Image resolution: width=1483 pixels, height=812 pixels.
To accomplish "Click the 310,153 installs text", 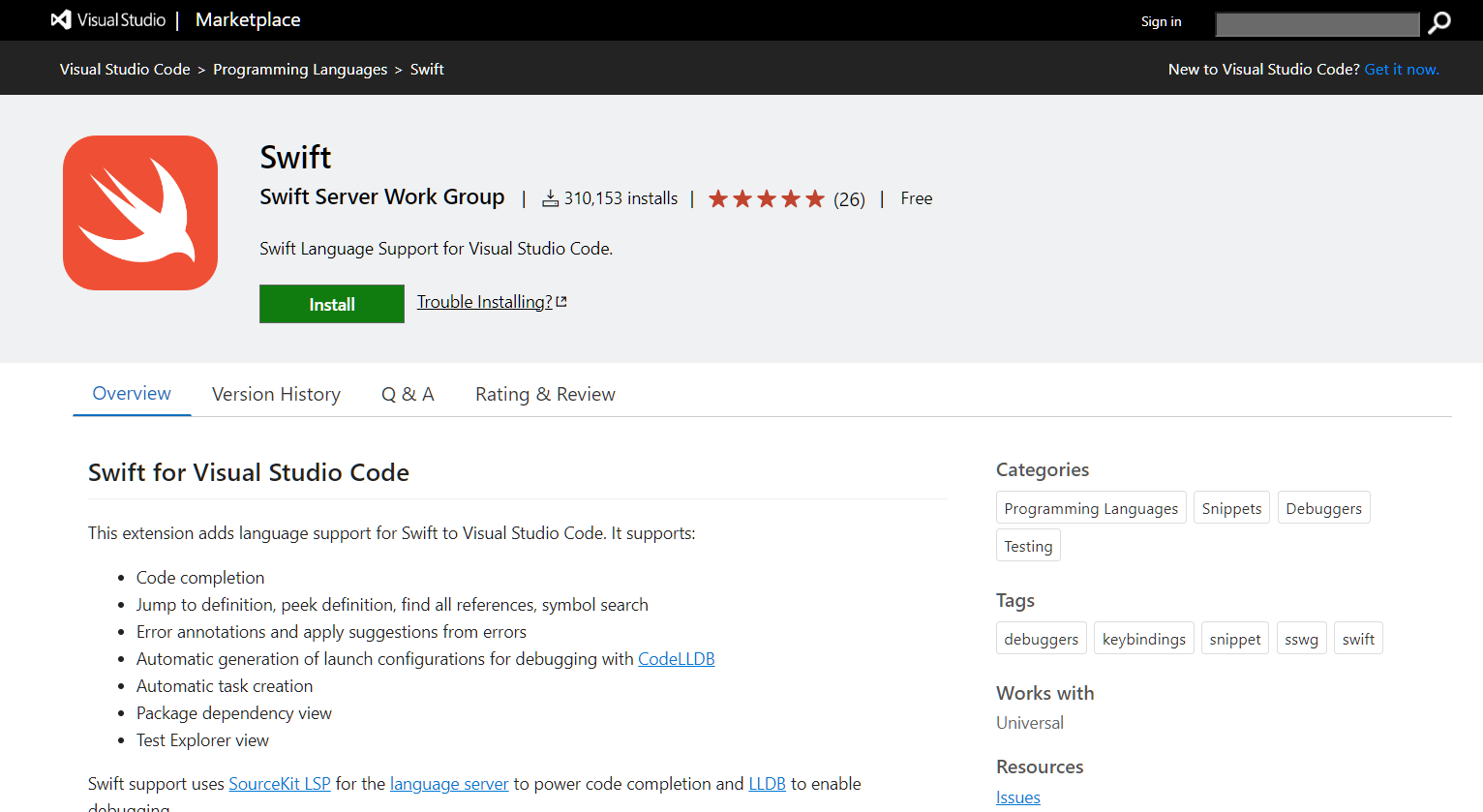I will pyautogui.click(x=620, y=198).
